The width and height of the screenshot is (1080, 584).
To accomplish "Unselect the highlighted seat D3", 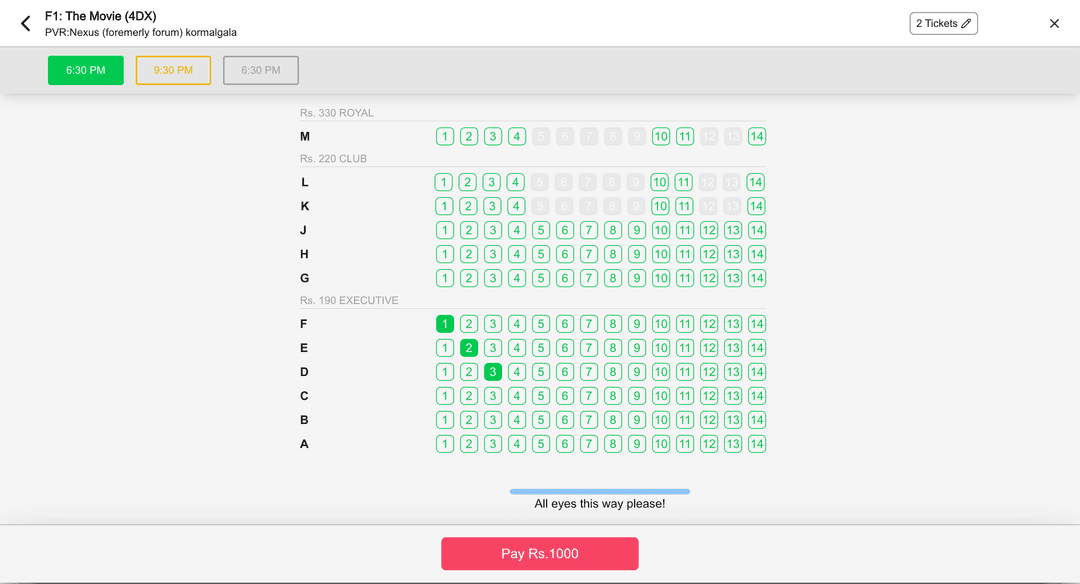I will [x=493, y=372].
